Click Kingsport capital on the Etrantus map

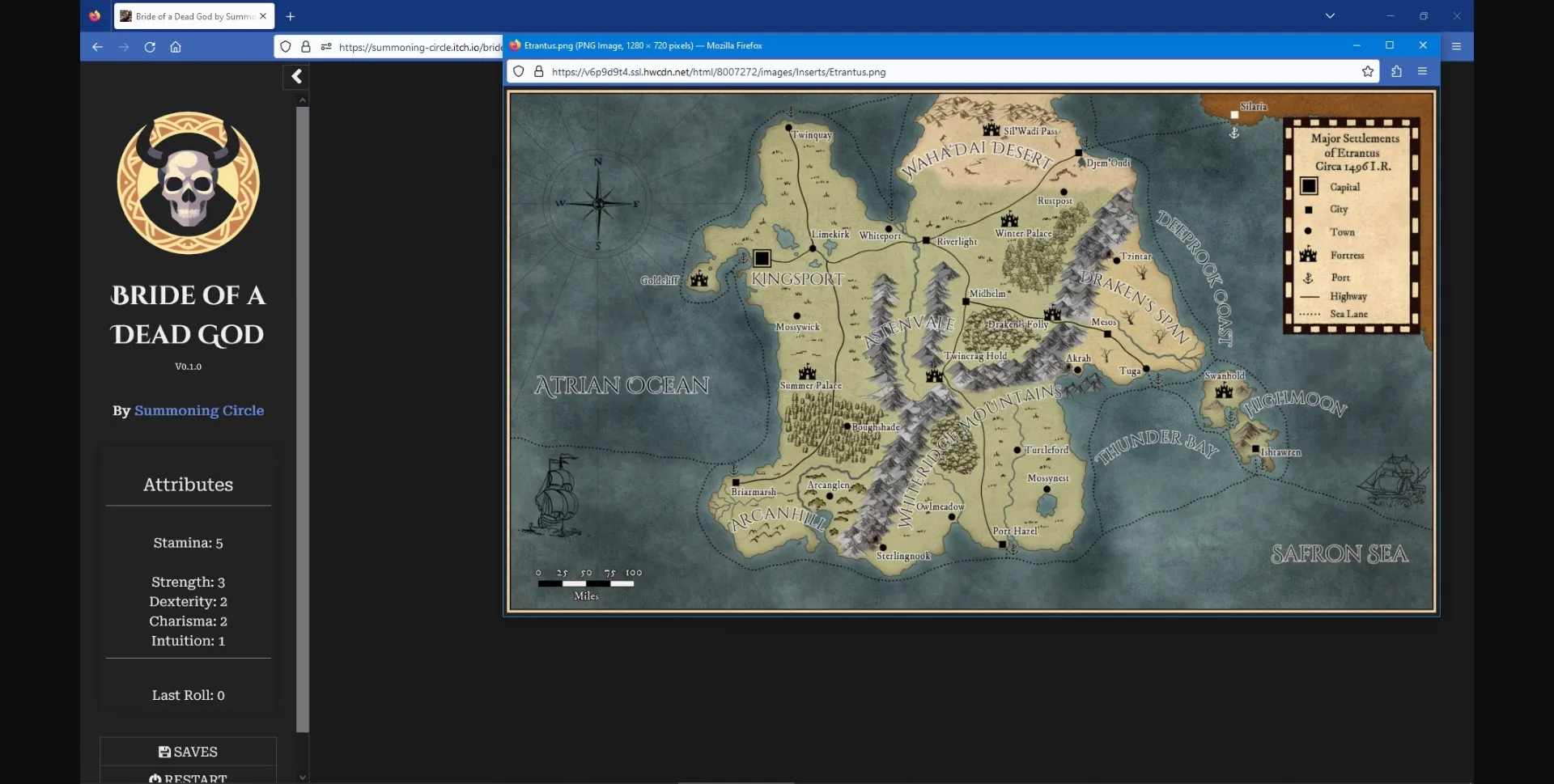(x=762, y=258)
